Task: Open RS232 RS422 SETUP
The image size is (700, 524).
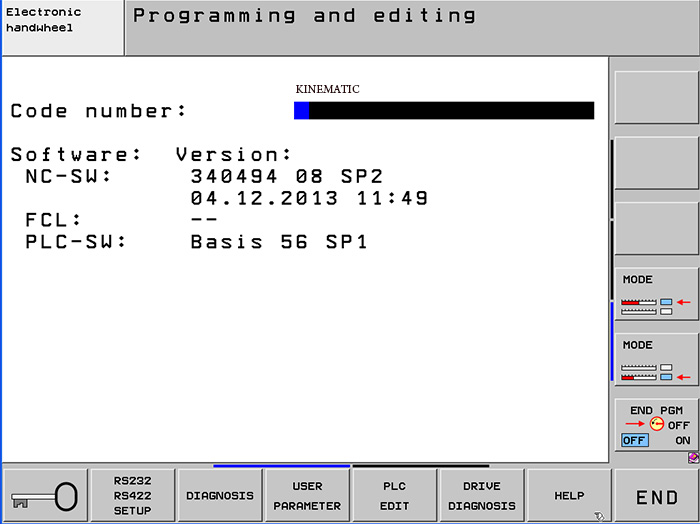Action: pyautogui.click(x=132, y=496)
